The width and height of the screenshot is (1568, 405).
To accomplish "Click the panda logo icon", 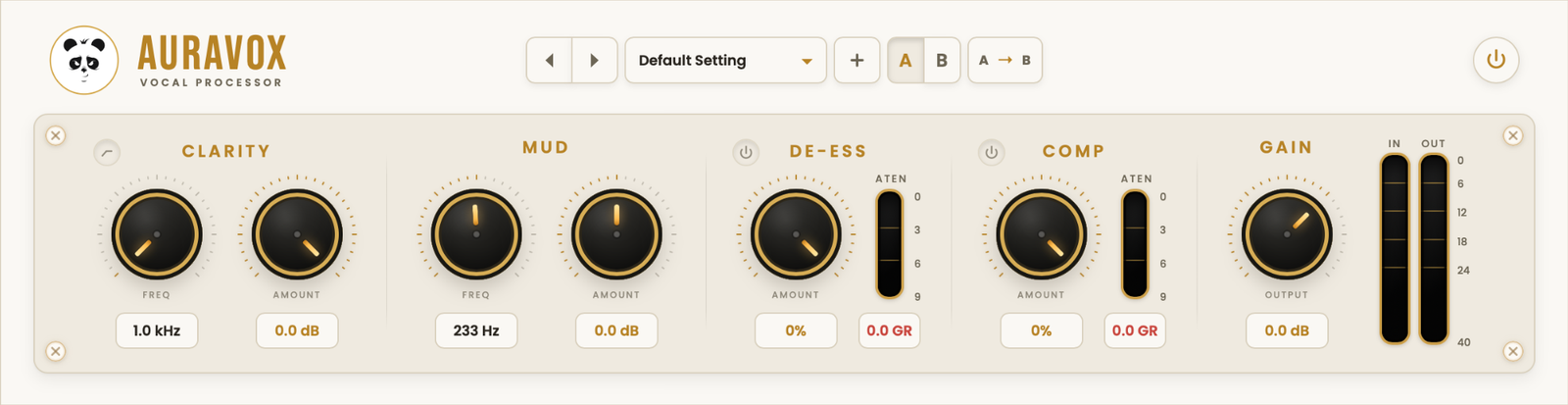I will [x=84, y=61].
